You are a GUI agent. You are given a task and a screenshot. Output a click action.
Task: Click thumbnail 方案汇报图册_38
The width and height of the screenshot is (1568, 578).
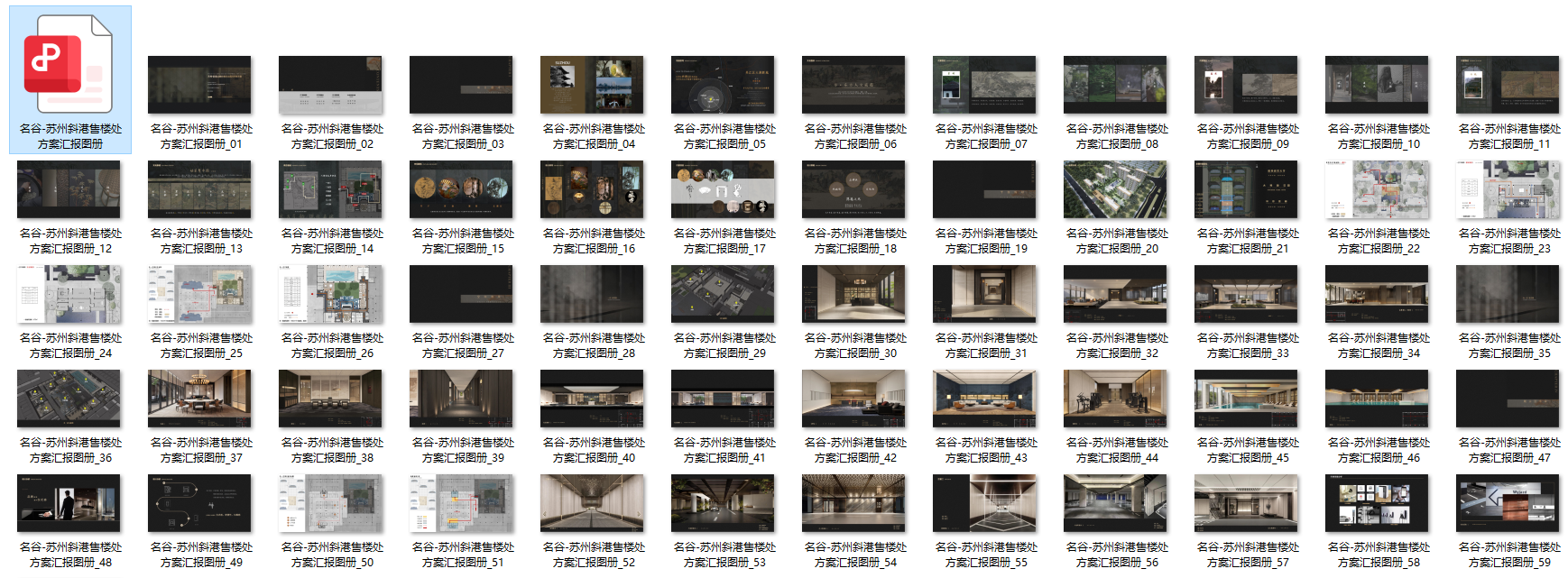tap(330, 399)
